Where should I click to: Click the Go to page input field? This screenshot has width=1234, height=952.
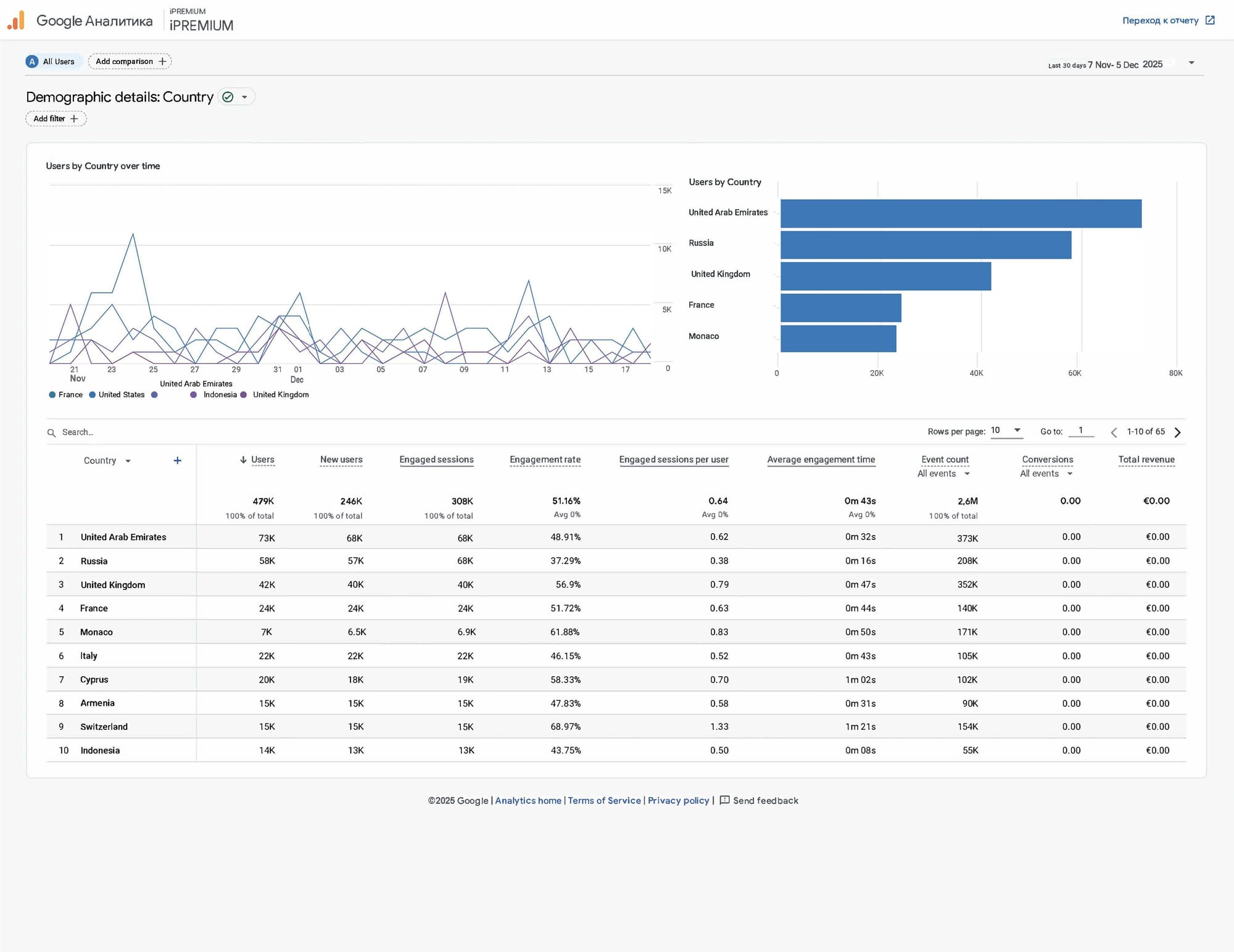point(1081,431)
